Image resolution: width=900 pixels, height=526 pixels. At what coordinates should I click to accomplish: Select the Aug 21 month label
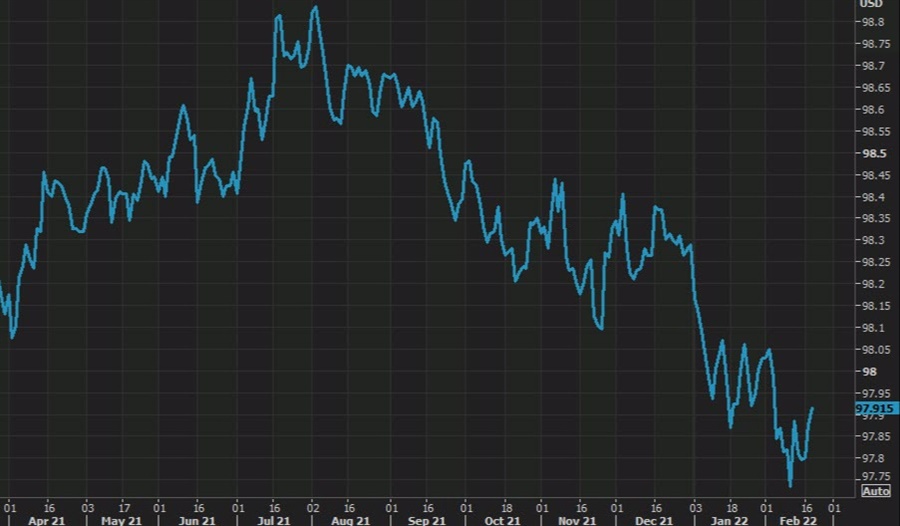(350, 520)
